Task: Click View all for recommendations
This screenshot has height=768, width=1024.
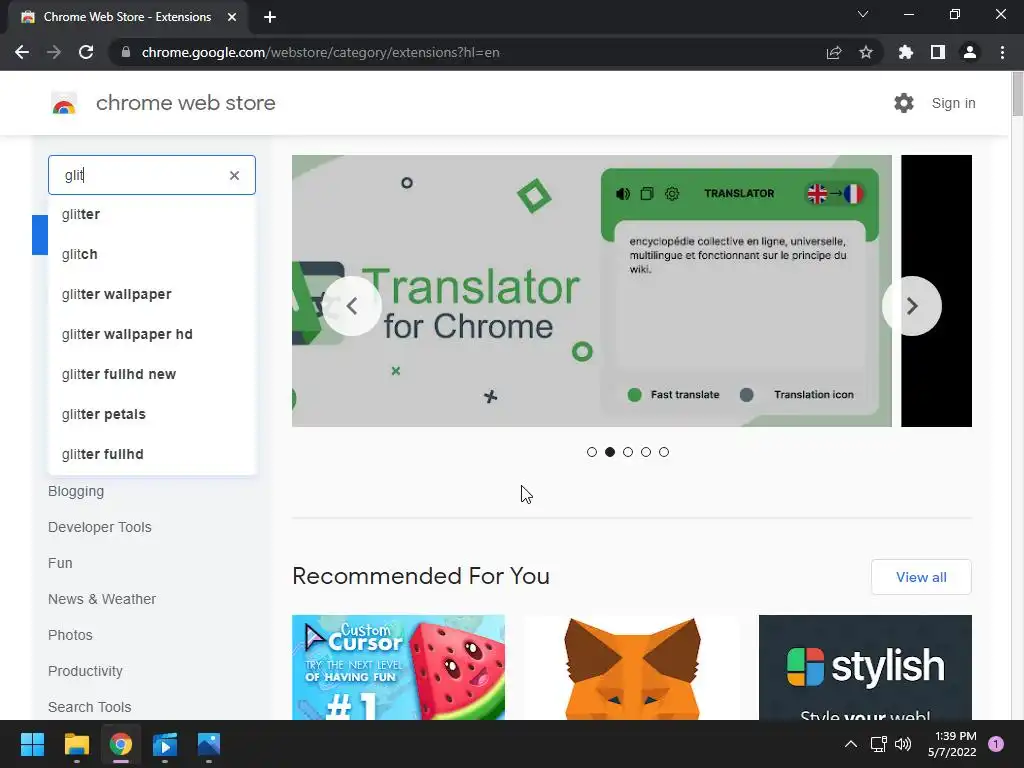Action: [x=921, y=577]
